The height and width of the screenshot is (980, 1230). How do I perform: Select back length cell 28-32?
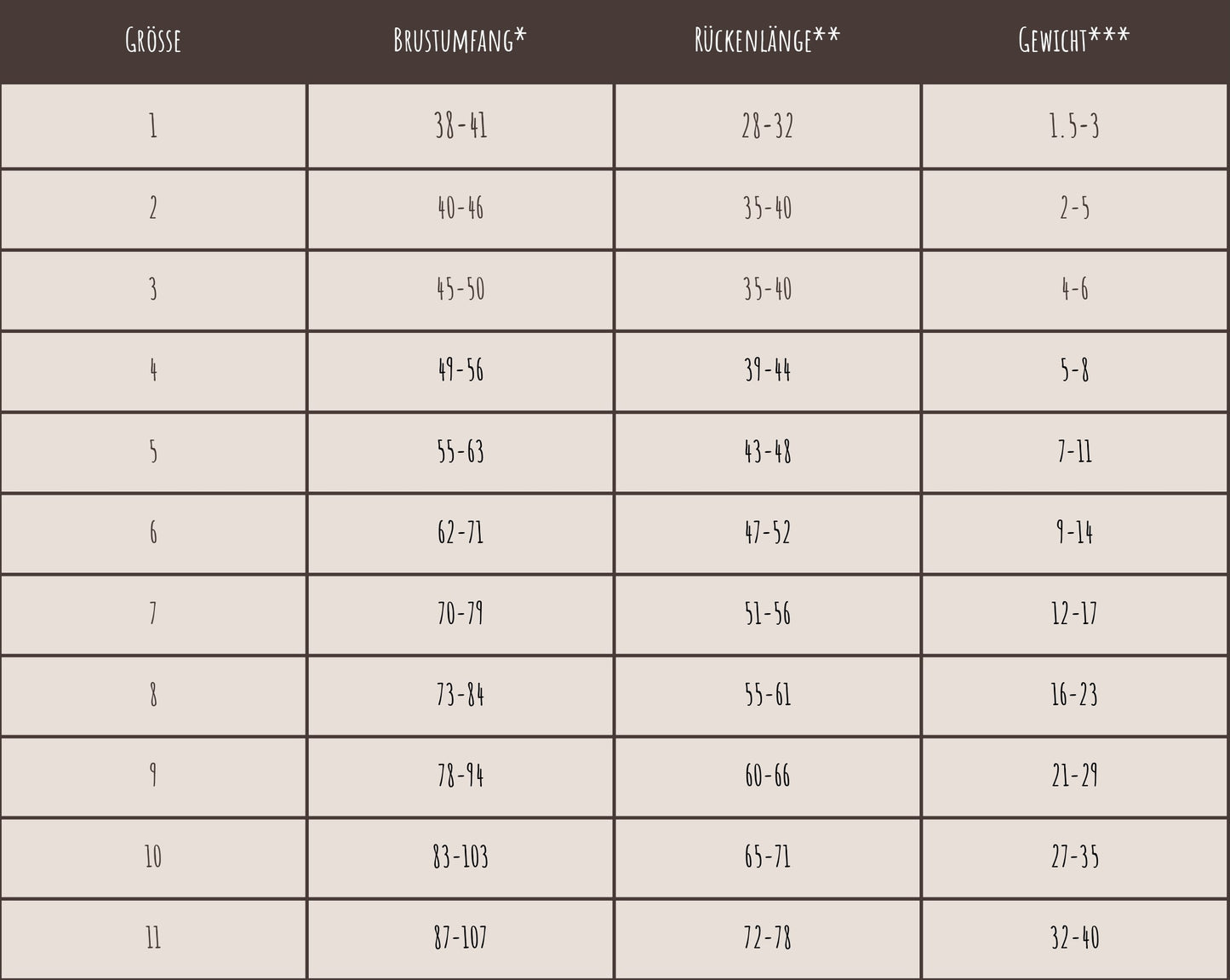click(767, 126)
